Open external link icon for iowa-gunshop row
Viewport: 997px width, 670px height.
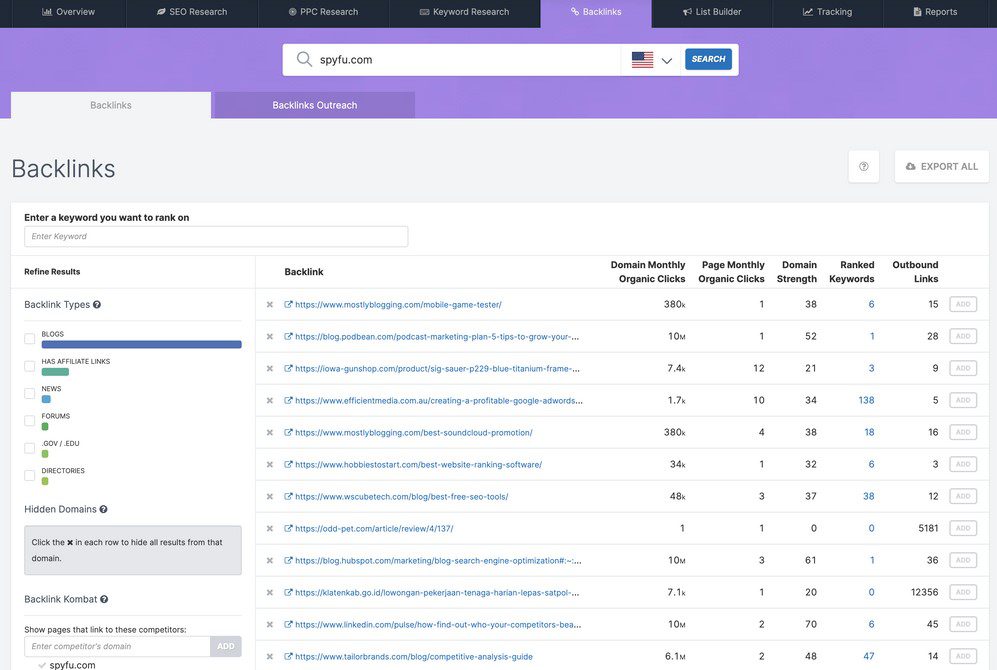pyautogui.click(x=288, y=368)
